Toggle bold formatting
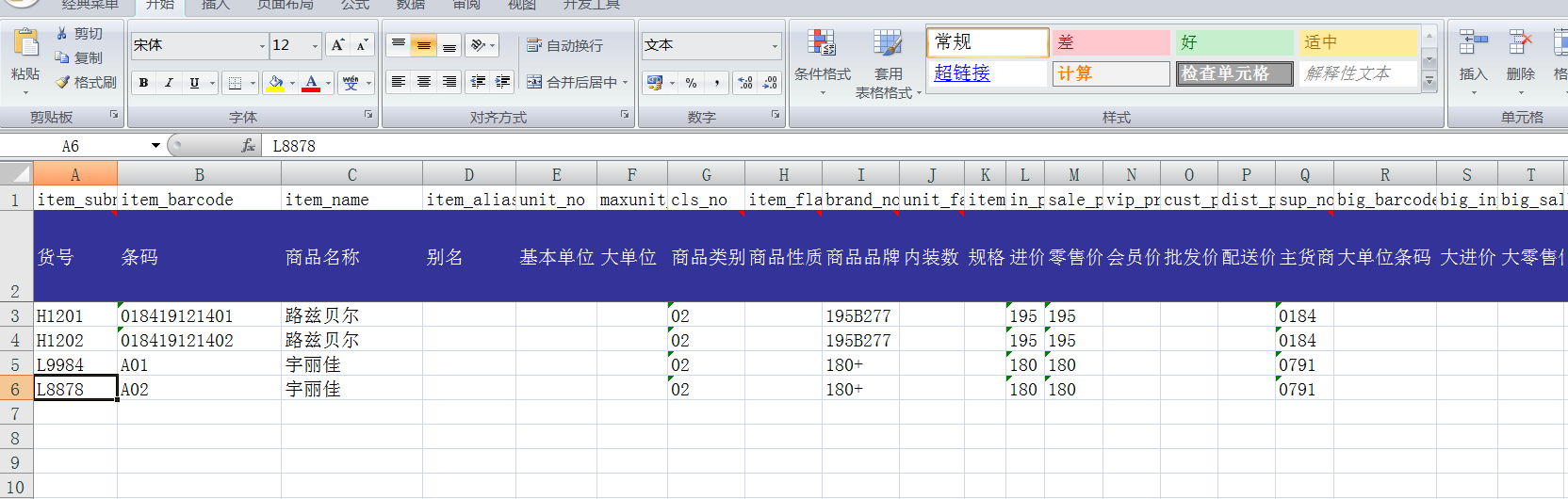 click(x=143, y=83)
